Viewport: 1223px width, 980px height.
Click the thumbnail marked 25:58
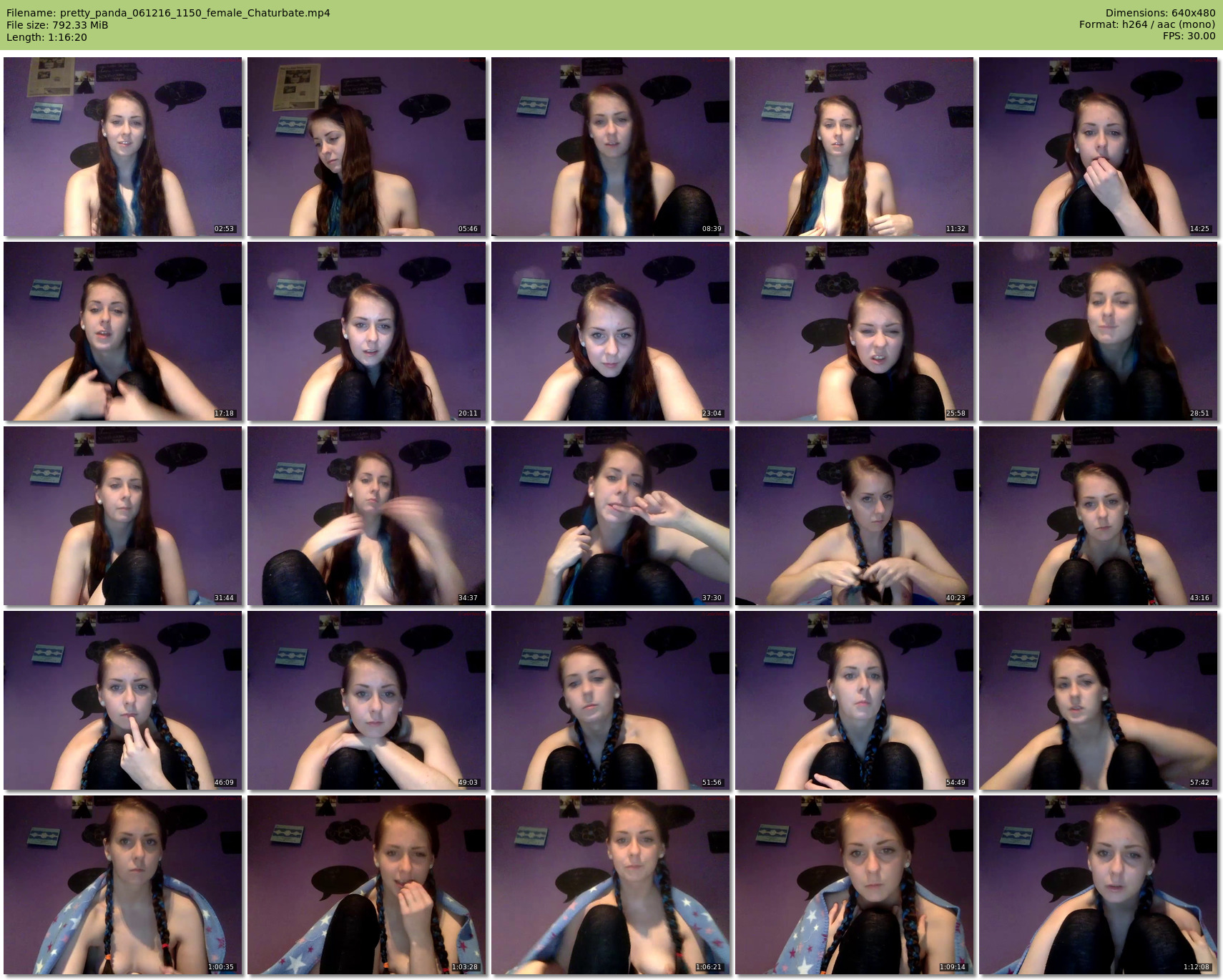click(855, 331)
